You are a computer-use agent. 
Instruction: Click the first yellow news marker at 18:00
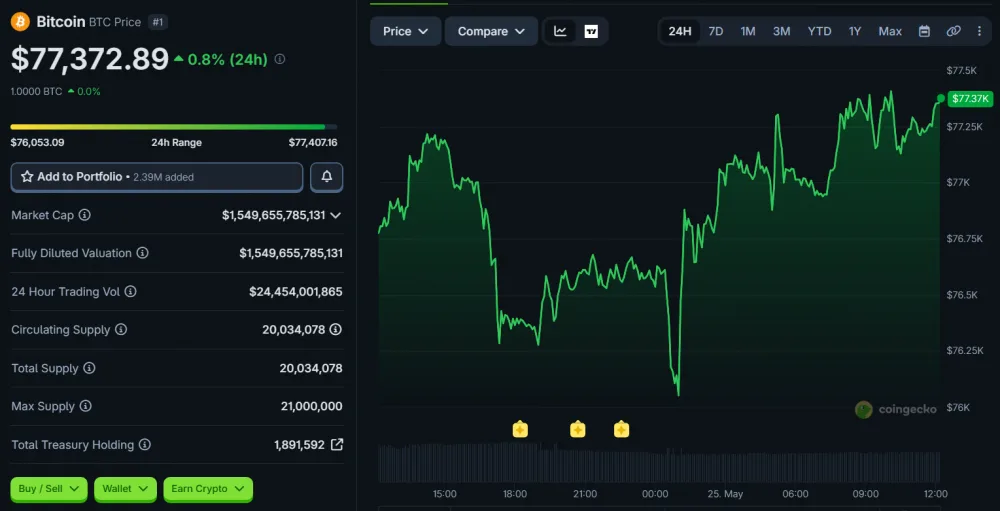coord(520,429)
